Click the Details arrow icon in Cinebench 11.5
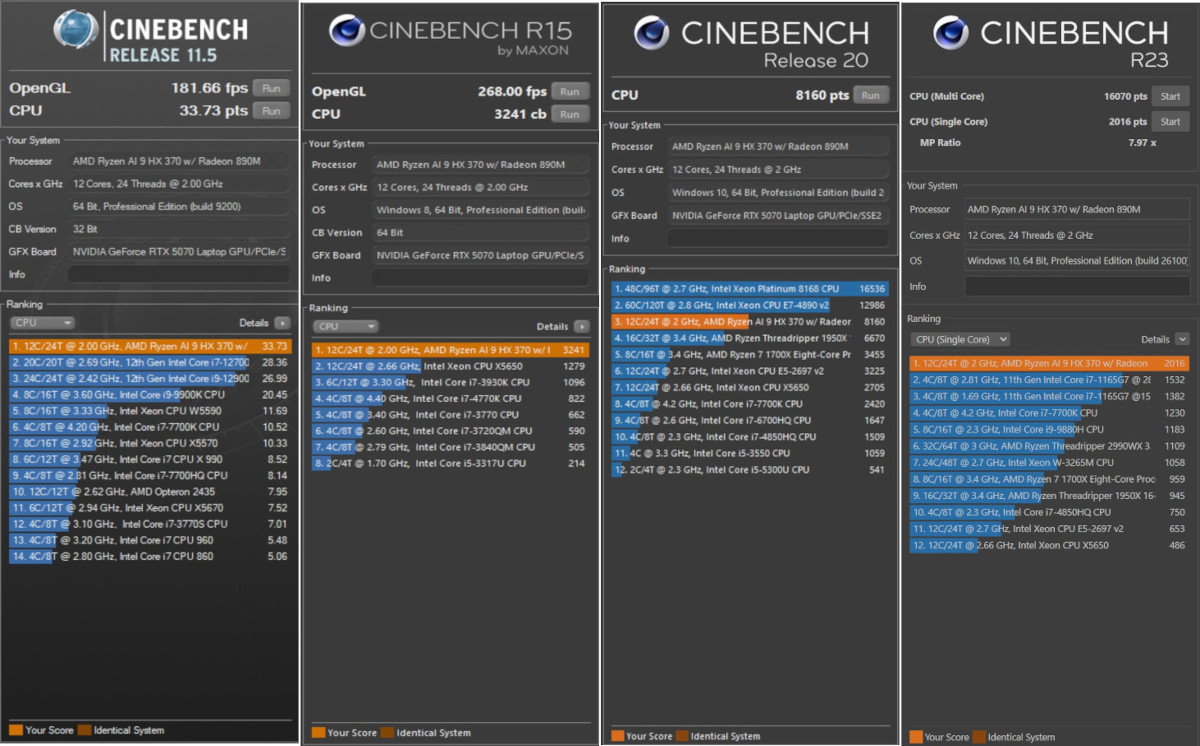The height and width of the screenshot is (746, 1200). click(x=282, y=323)
